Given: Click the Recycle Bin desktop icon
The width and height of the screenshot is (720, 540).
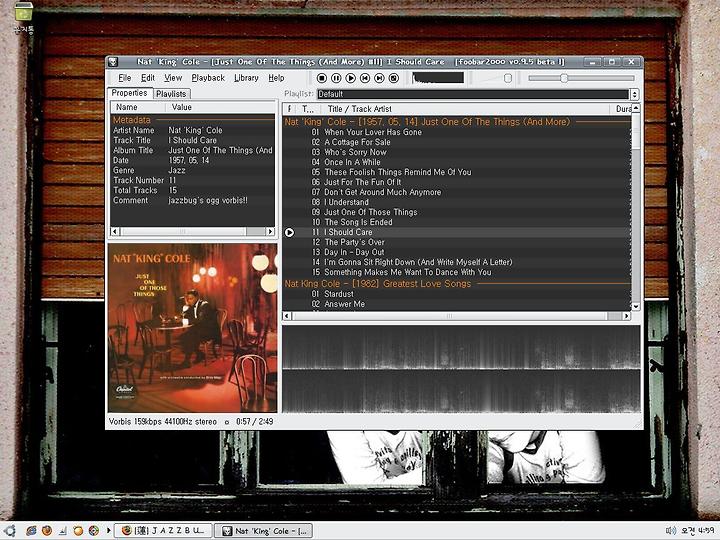Looking at the screenshot, I should 23,17.
